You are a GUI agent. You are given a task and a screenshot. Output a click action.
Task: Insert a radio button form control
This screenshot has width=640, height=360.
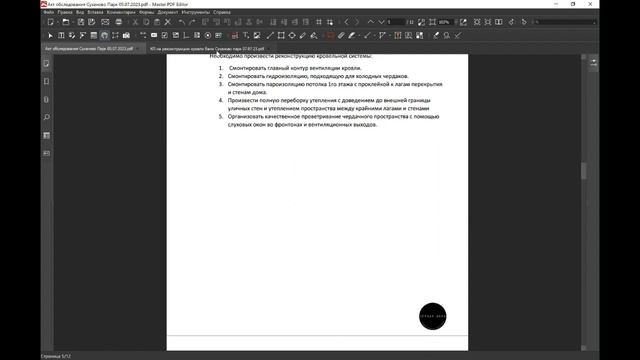[x=208, y=36]
